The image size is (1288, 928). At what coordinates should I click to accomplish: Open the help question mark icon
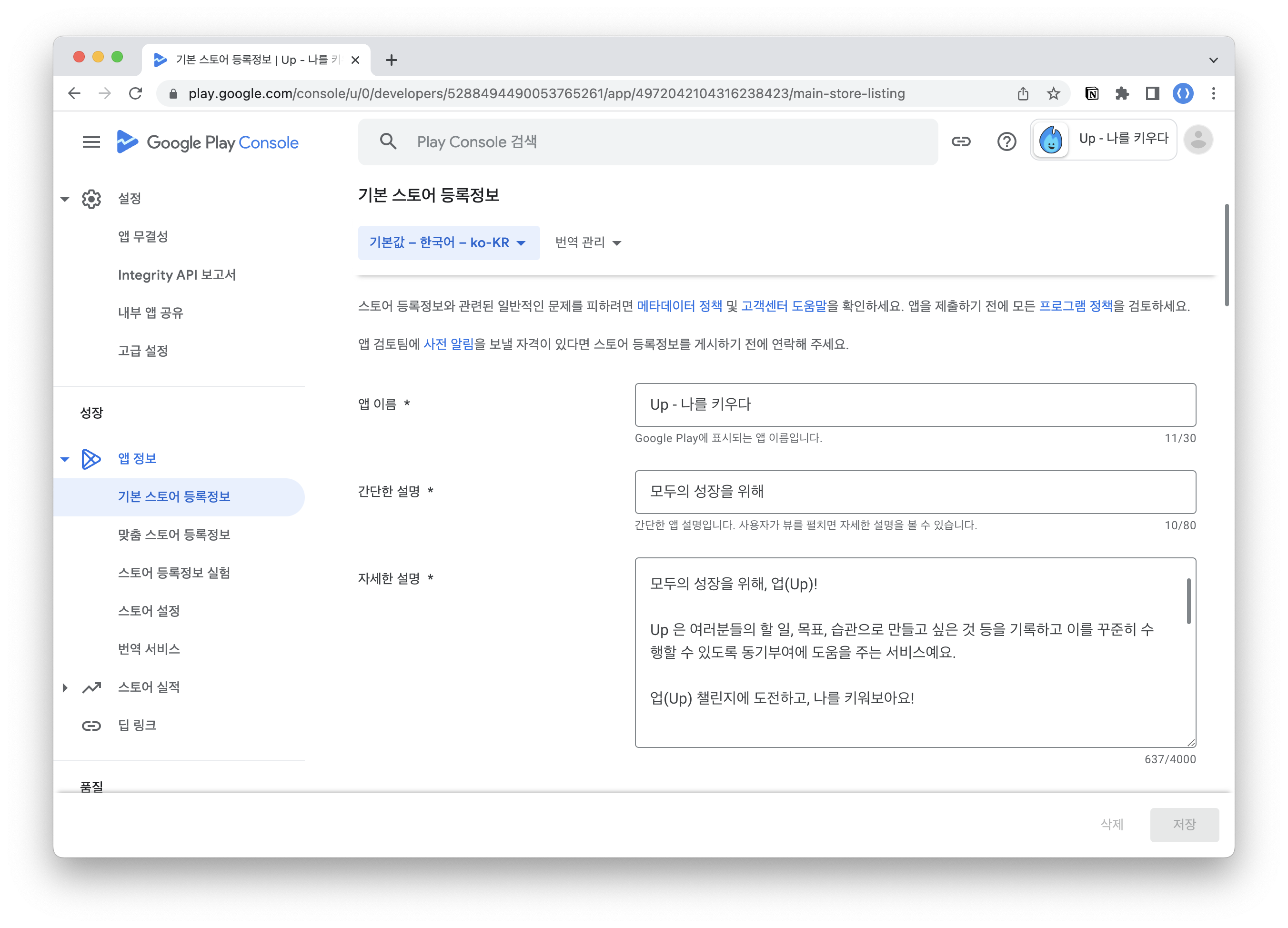click(1006, 141)
